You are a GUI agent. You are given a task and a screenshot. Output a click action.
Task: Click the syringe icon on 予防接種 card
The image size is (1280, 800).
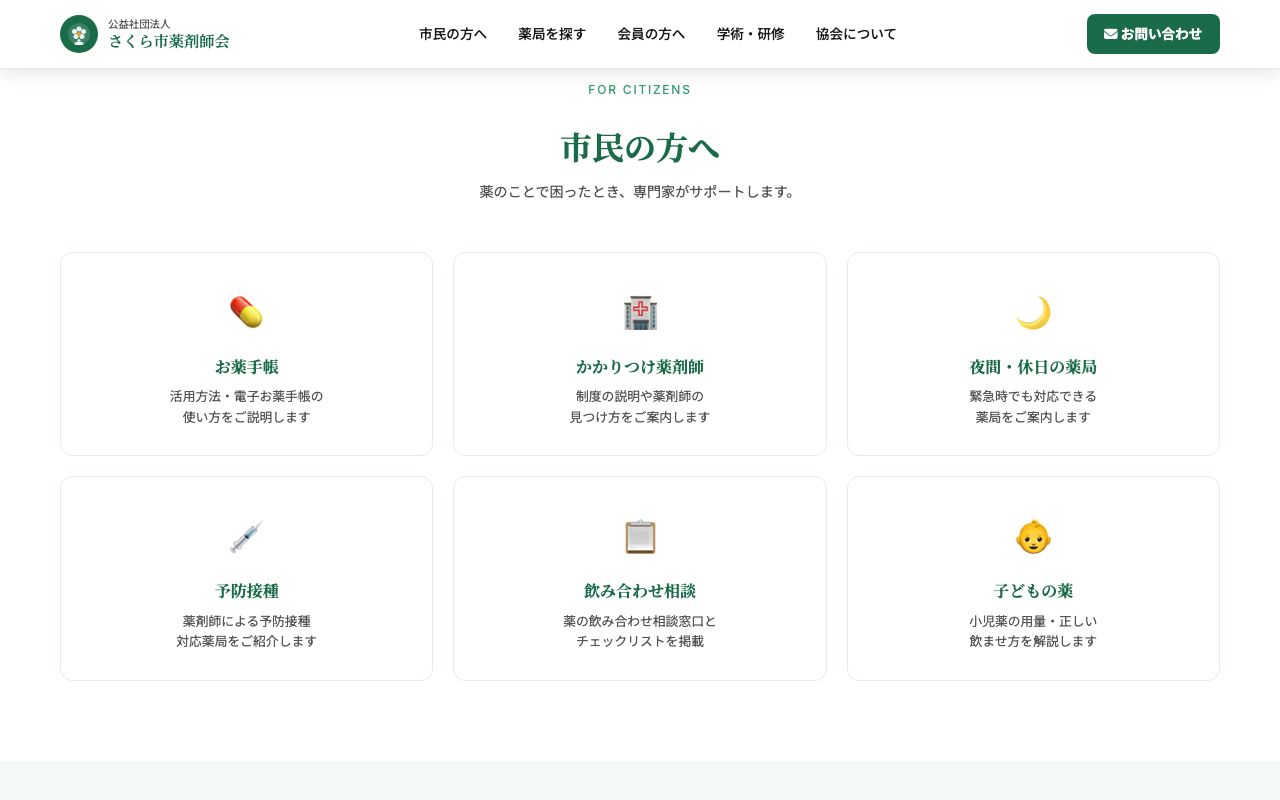(x=246, y=537)
